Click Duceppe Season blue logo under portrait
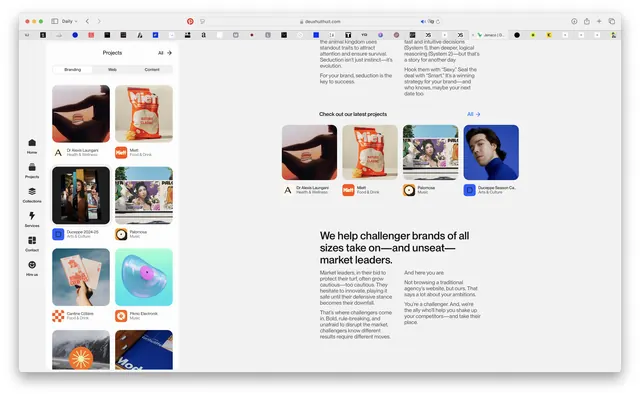The width and height of the screenshot is (640, 397). (x=469, y=190)
